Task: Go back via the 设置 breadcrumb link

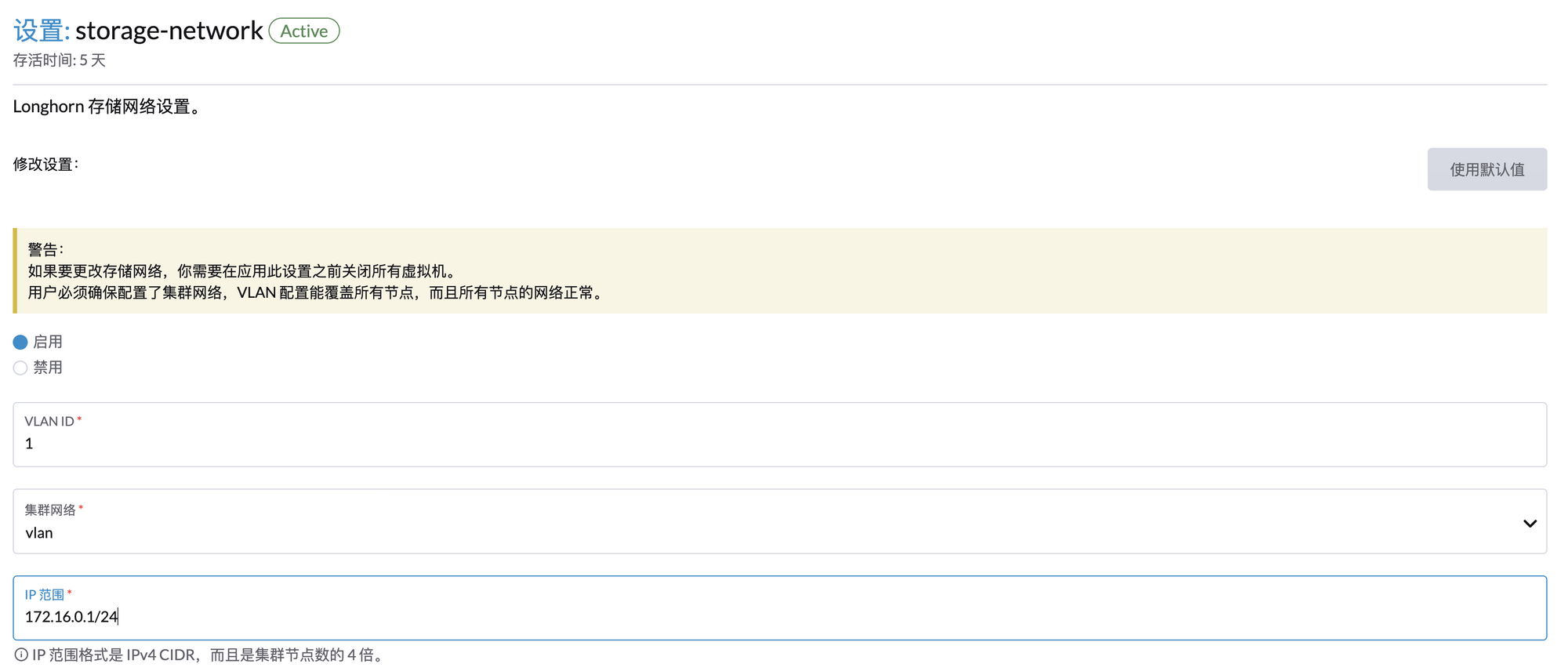Action: coord(39,31)
